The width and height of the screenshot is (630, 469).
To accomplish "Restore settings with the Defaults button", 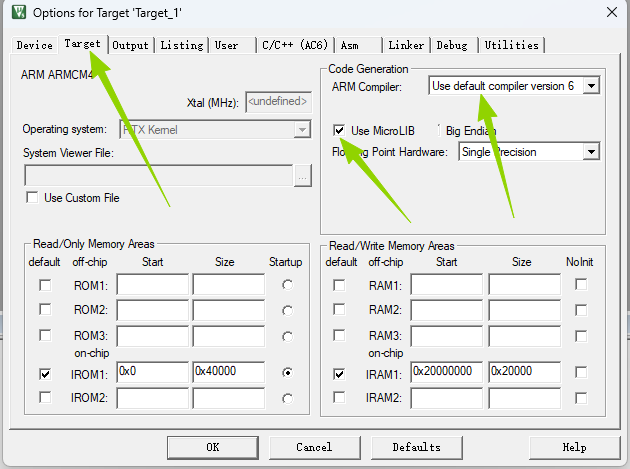I will pyautogui.click(x=417, y=447).
